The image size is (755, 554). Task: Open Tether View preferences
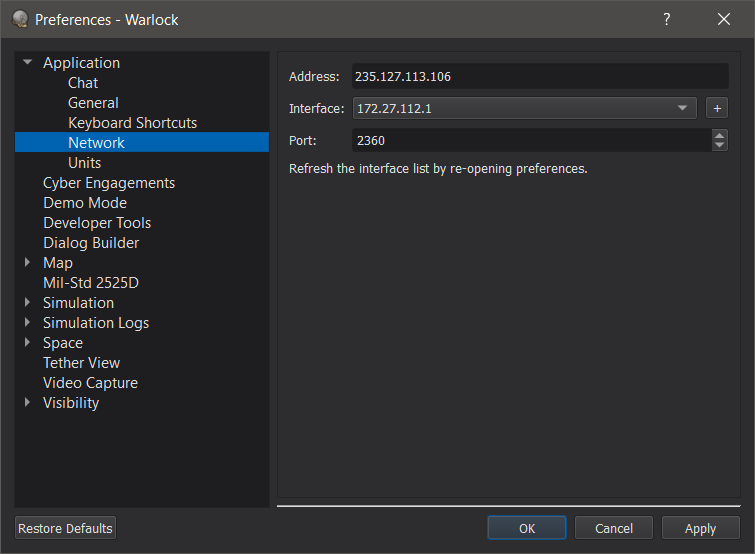click(x=81, y=362)
